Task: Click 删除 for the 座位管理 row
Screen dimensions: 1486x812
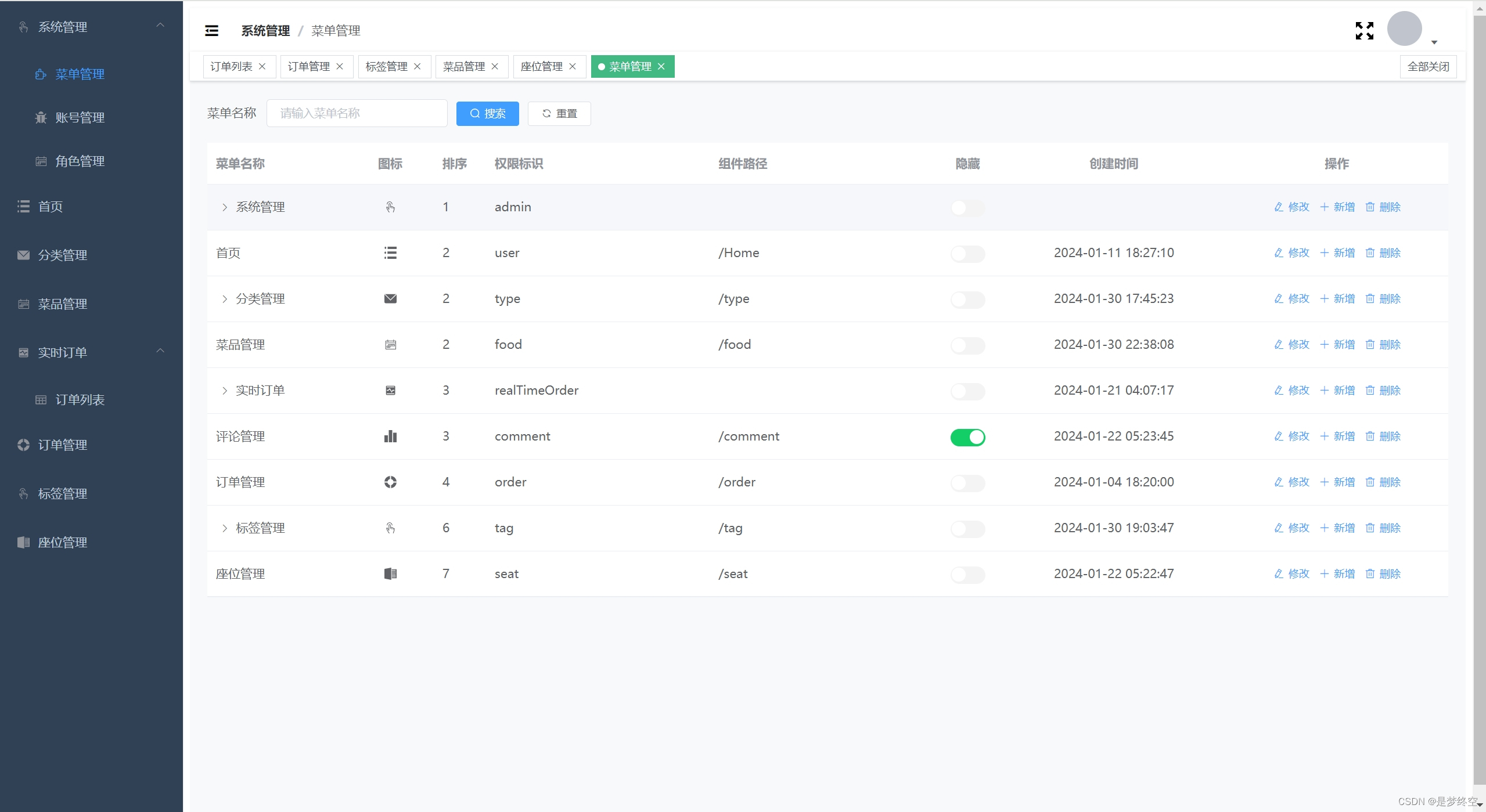Action: pyautogui.click(x=1383, y=574)
